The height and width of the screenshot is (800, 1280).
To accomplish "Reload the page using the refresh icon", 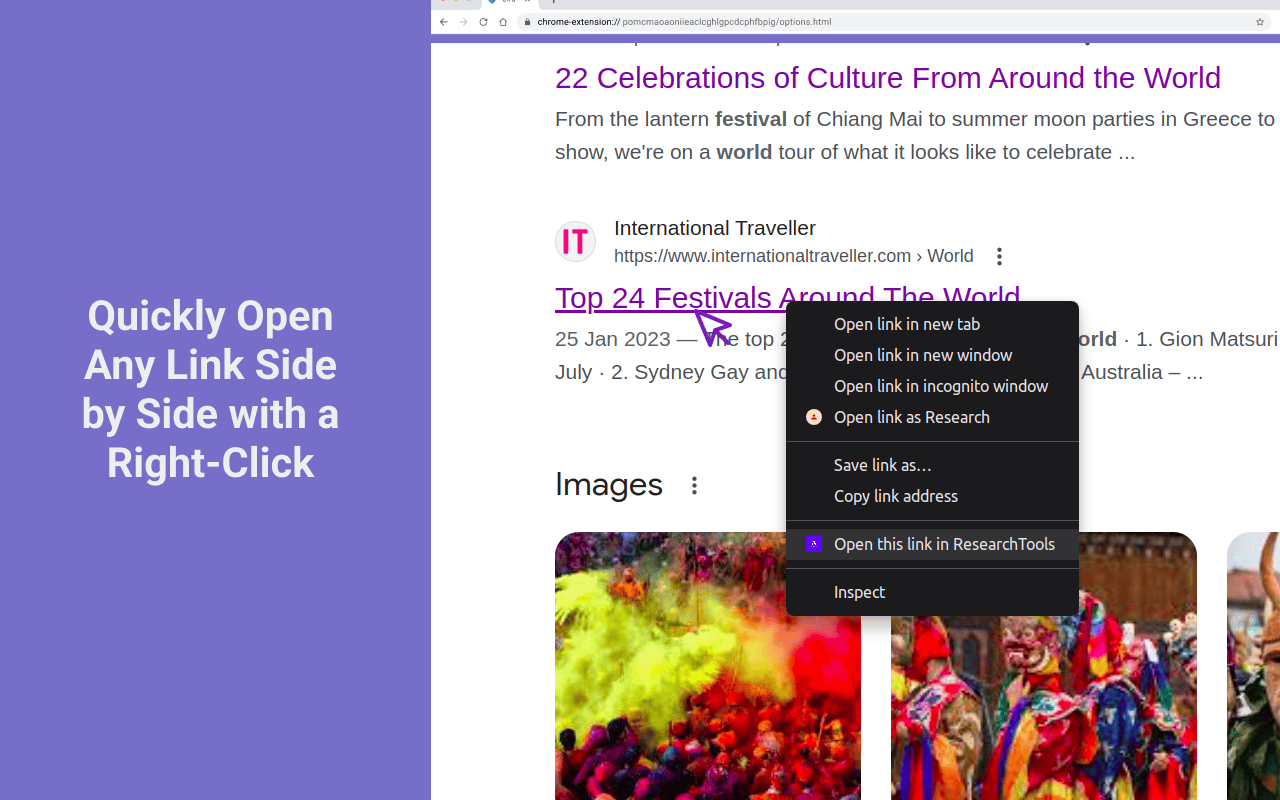I will pyautogui.click(x=483, y=21).
